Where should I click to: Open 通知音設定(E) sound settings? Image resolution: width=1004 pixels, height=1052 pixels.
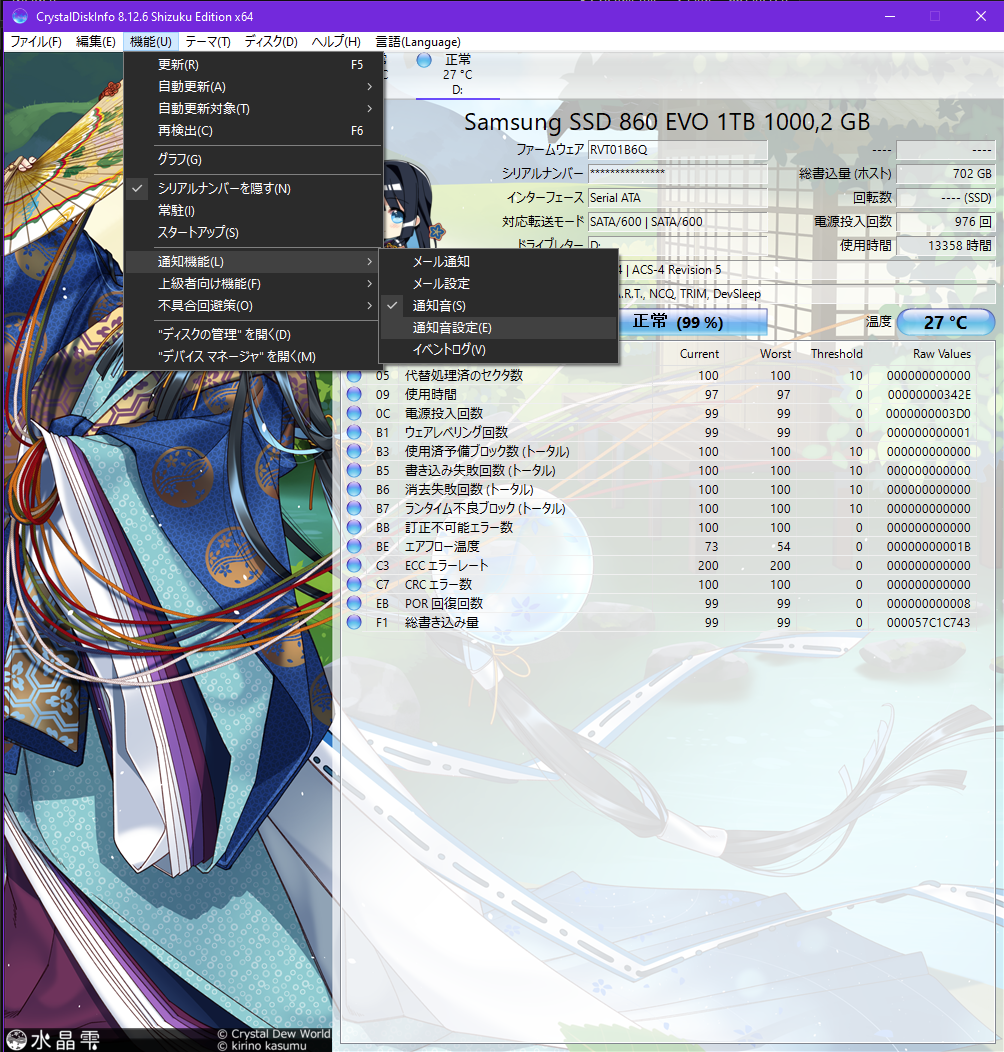pyautogui.click(x=498, y=328)
